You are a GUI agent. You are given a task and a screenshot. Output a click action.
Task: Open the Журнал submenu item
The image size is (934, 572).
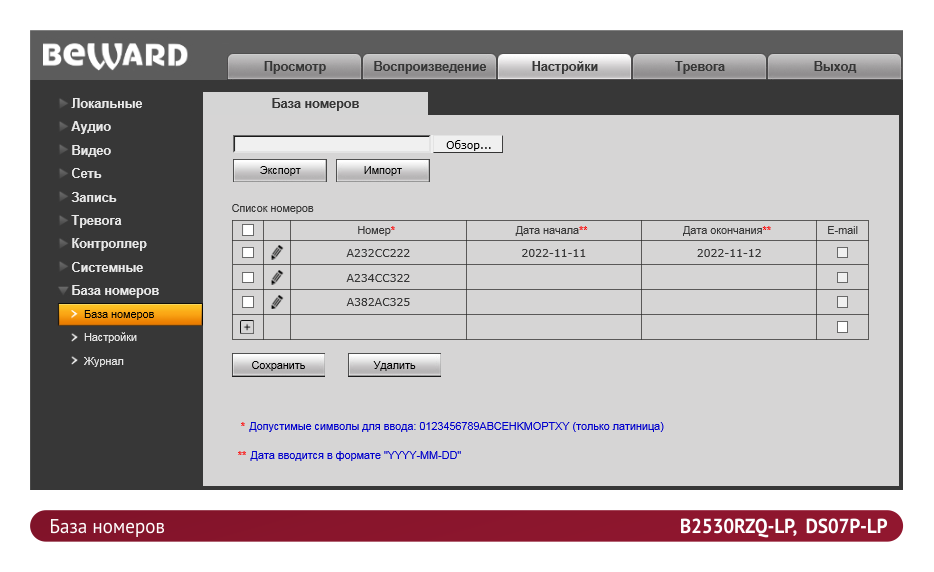103,361
